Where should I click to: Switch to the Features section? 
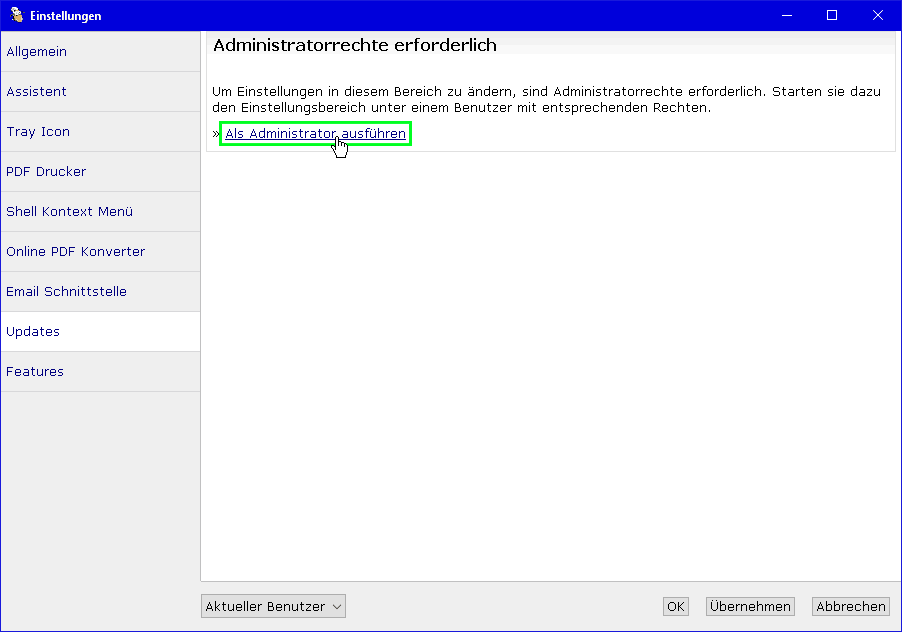pyautogui.click(x=35, y=372)
